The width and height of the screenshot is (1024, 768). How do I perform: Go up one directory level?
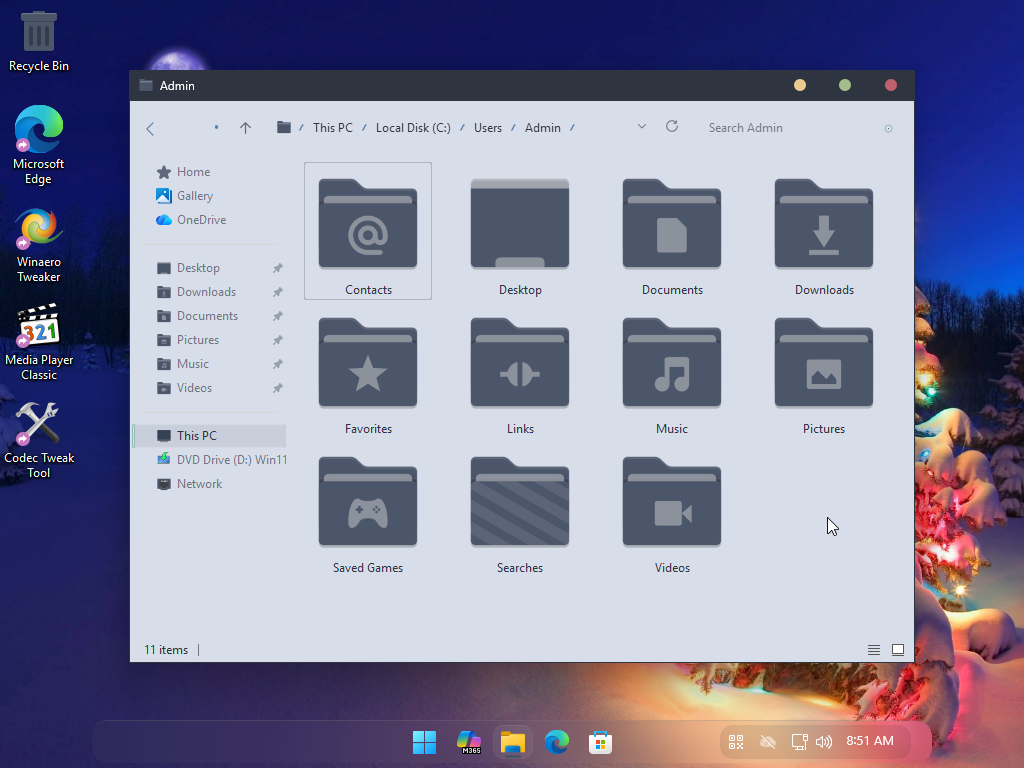coord(245,128)
